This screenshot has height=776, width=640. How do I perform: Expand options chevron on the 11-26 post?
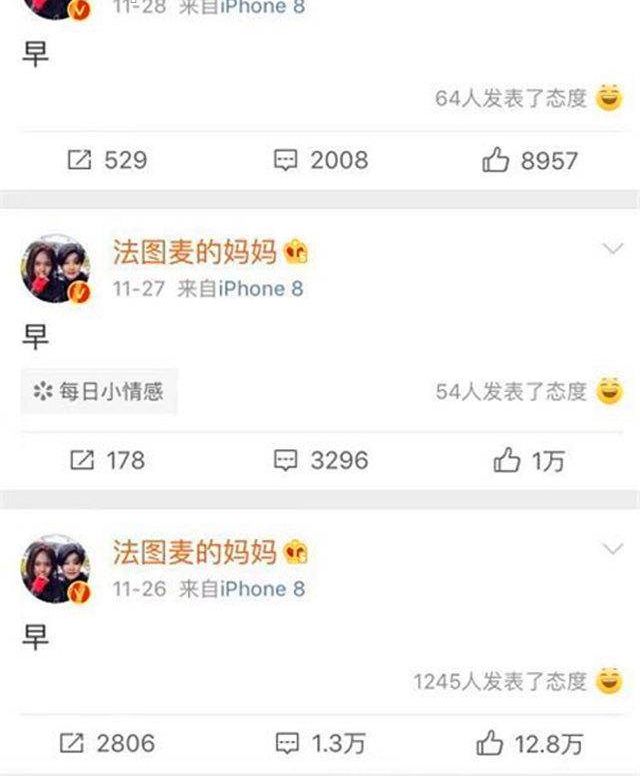[x=613, y=548]
